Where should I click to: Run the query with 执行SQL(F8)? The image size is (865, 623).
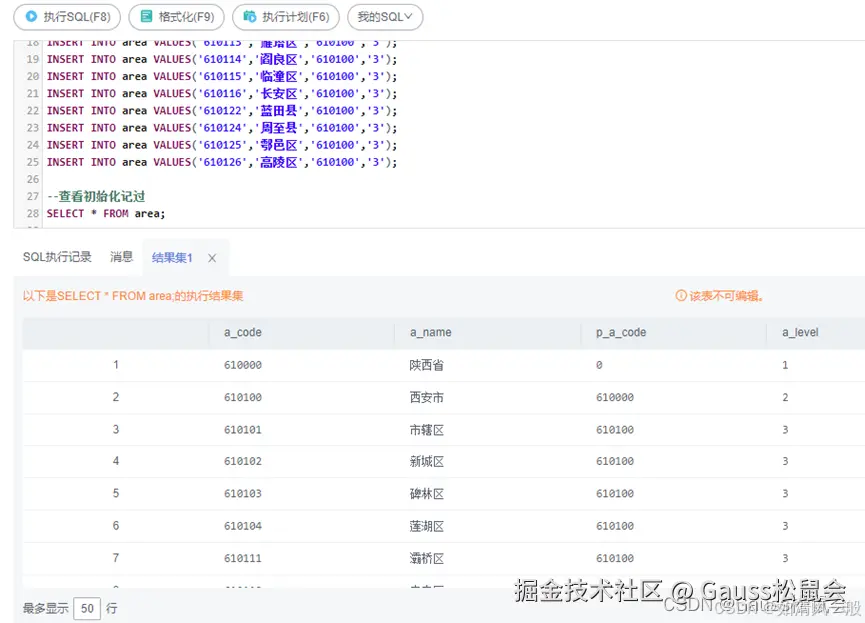(66, 17)
